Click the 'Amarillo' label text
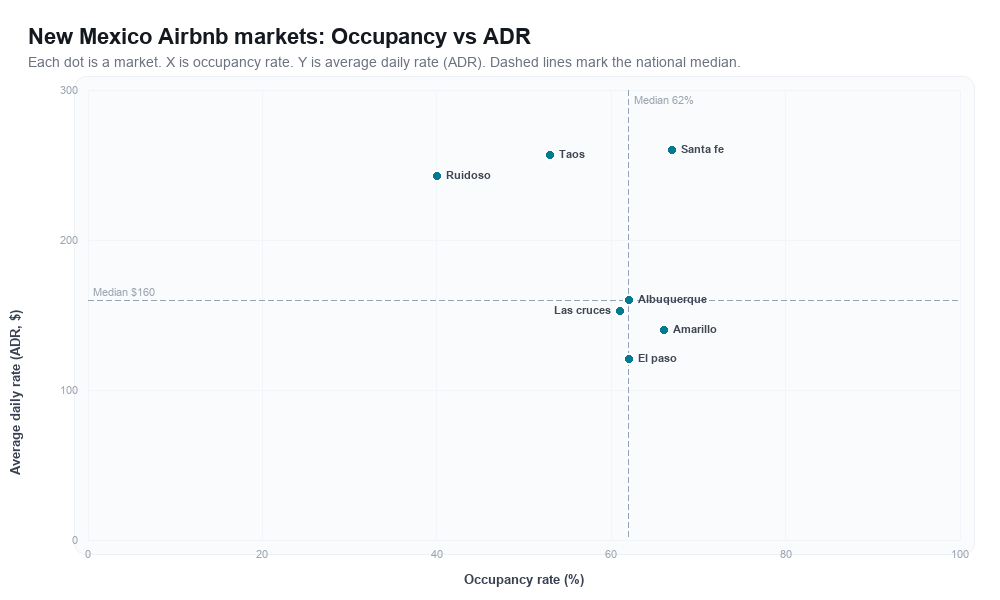The height and width of the screenshot is (600, 1000). point(695,330)
